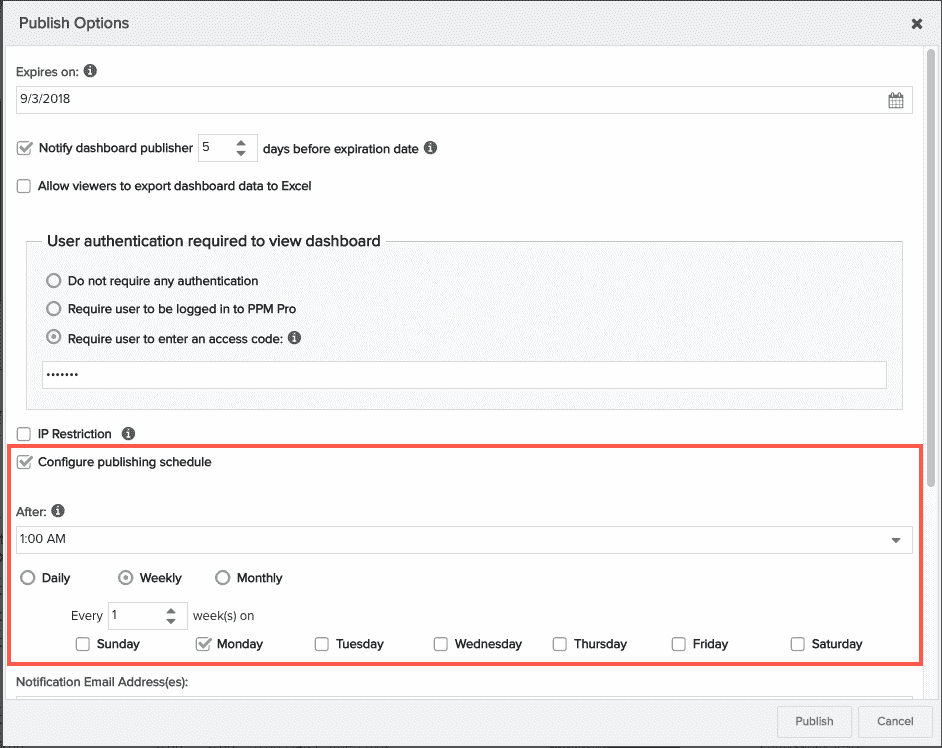Click the info icon beside Expires on
Image resolution: width=942 pixels, height=748 pixels.
90,71
